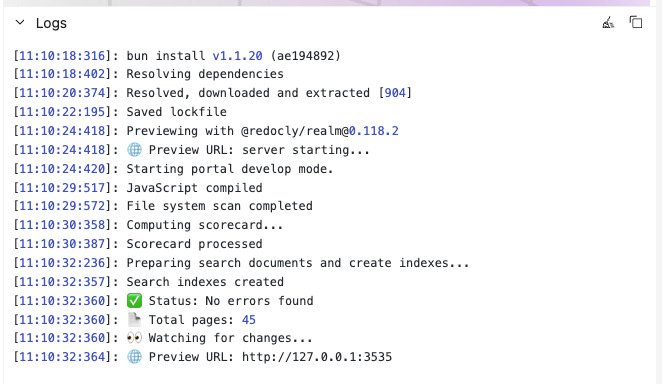Select 'File system scan completed' line

coord(220,206)
